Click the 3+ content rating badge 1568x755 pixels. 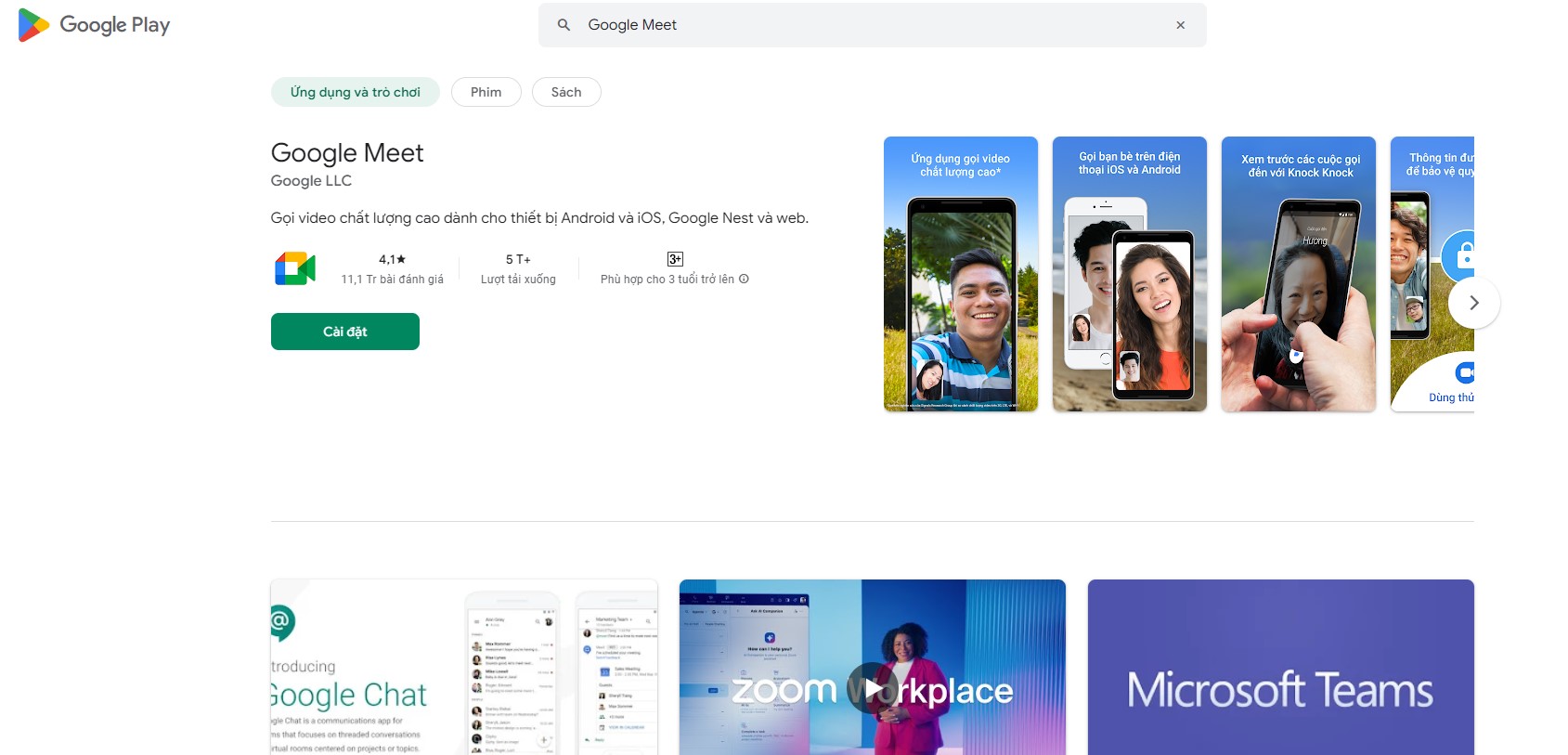click(675, 259)
